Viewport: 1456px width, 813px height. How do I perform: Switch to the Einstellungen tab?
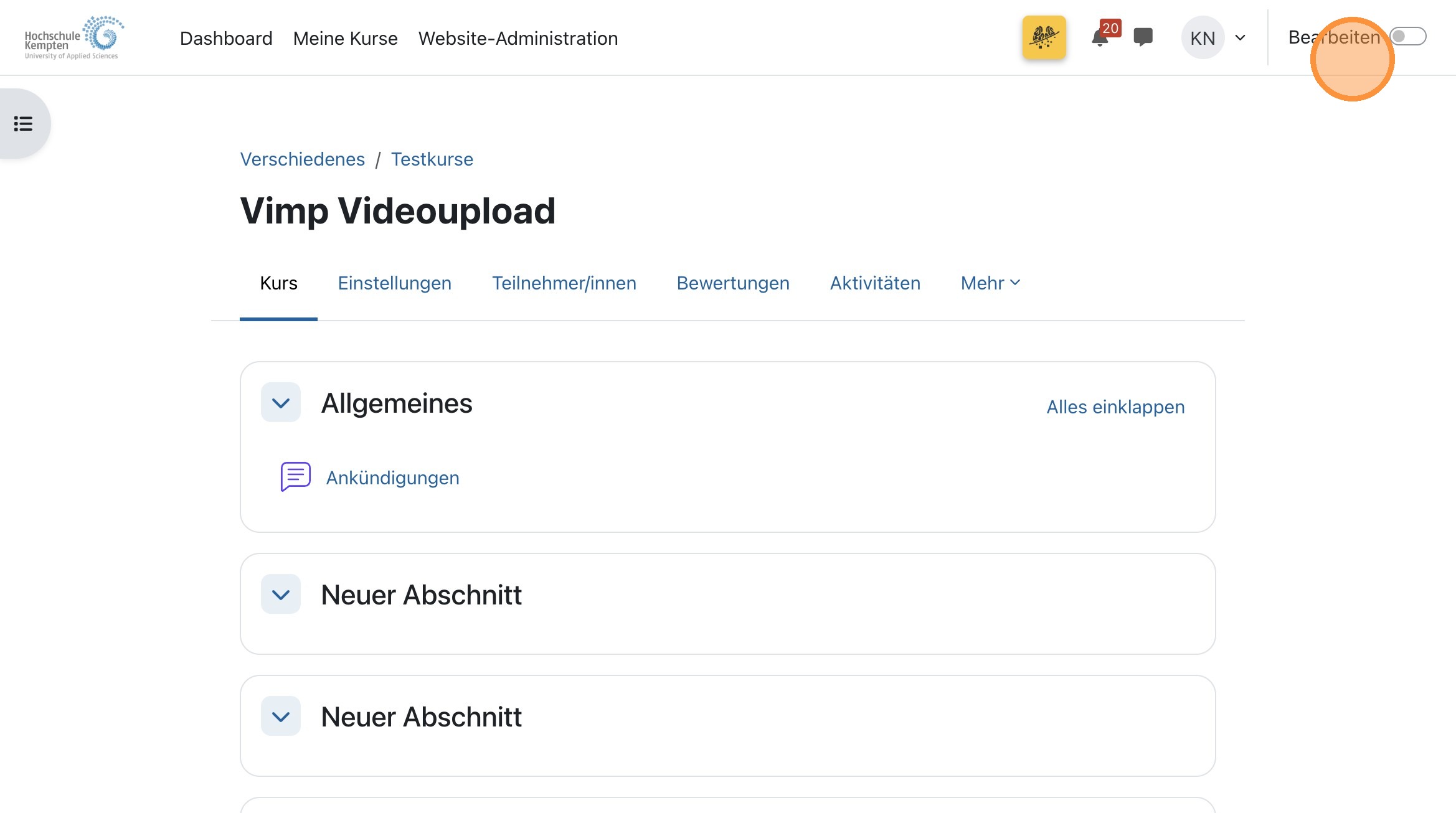coord(394,283)
